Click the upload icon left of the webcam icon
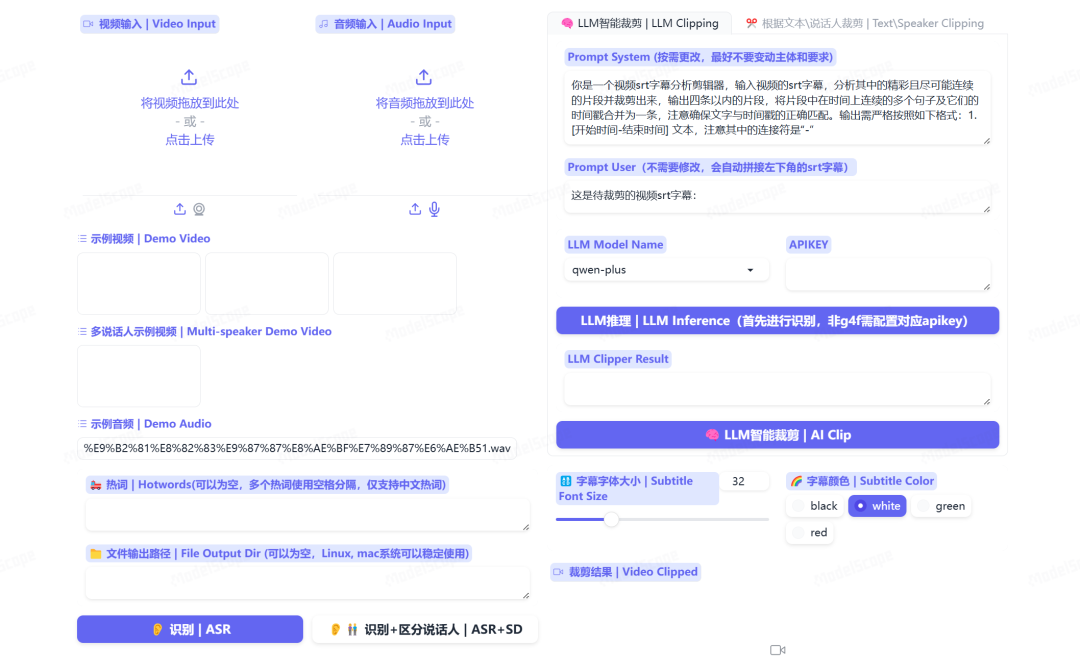 [180, 209]
